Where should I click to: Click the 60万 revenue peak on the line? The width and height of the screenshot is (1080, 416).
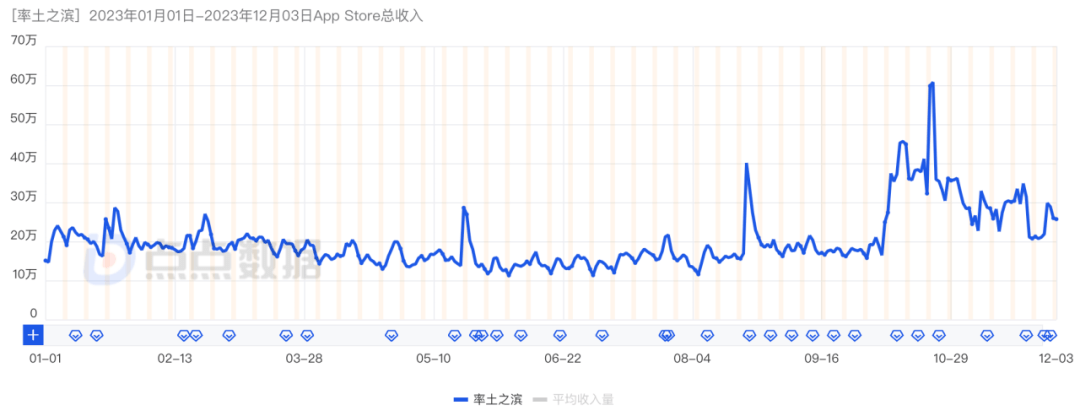(932, 83)
